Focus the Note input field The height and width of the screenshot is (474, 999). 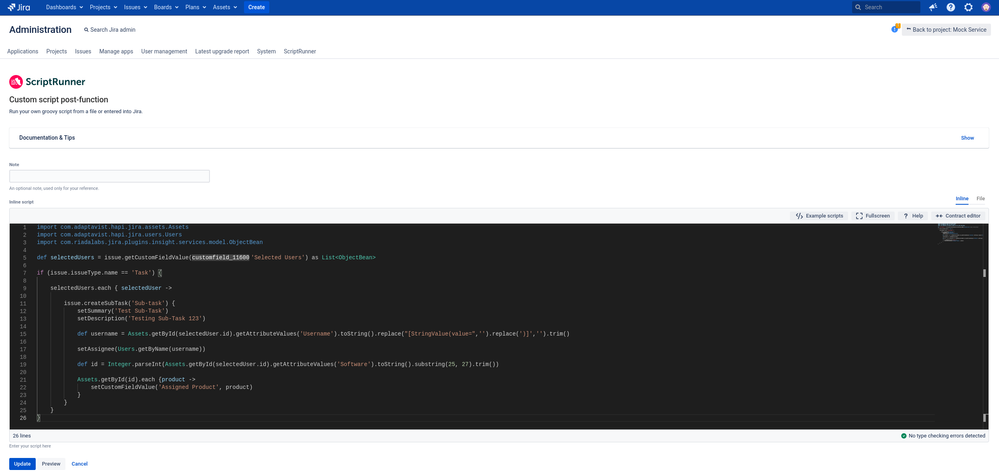point(109,176)
